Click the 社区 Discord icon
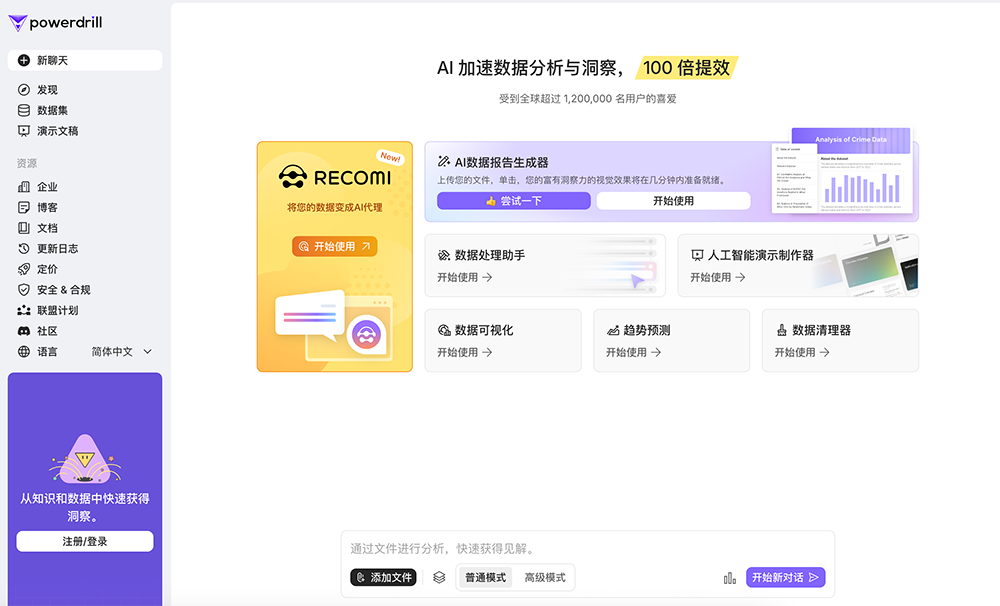 click(x=24, y=331)
